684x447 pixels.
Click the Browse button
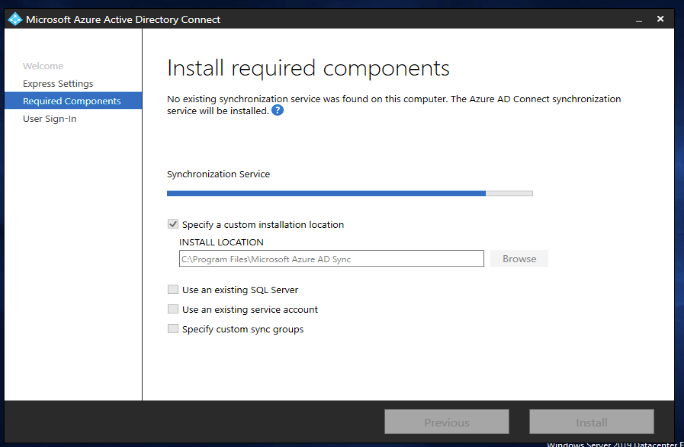(x=519, y=259)
